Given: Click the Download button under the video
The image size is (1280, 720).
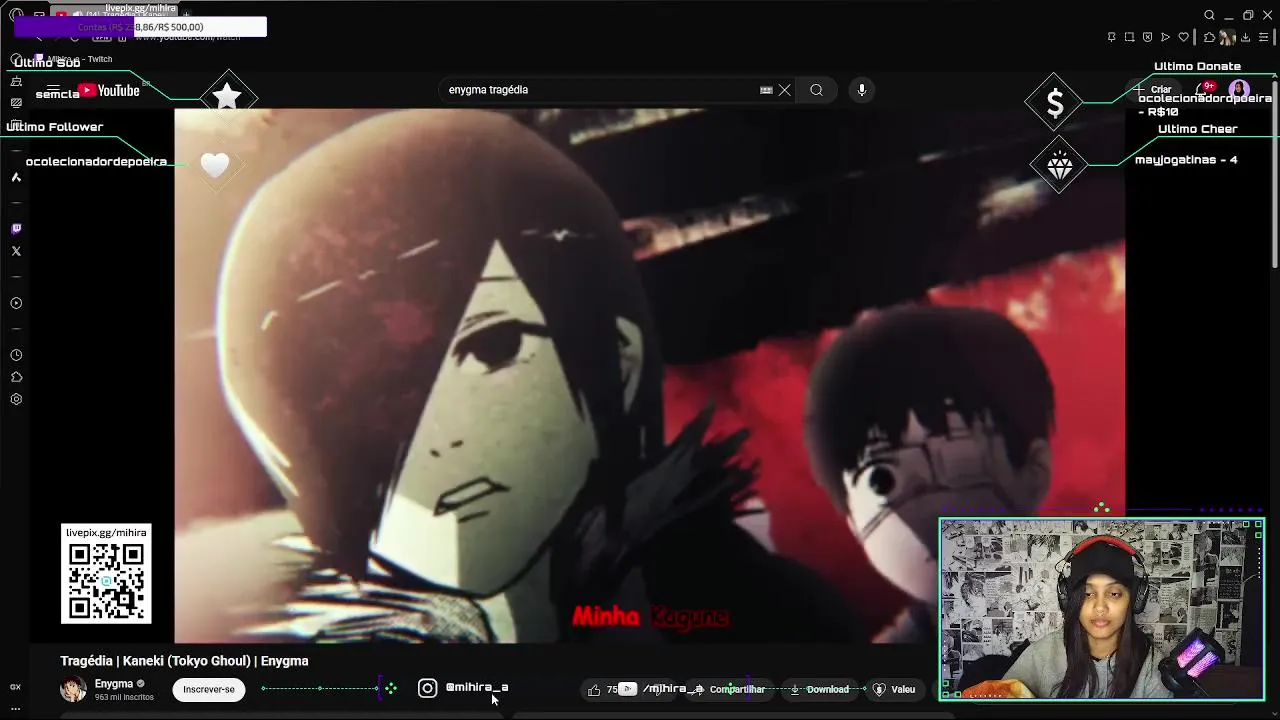Looking at the screenshot, I should [x=820, y=689].
